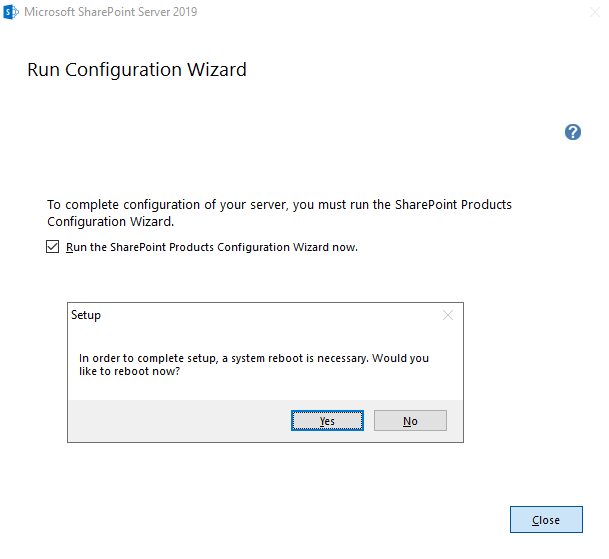Click the Microsoft SharePoint Server 2019 window title
609x559 pixels.
pyautogui.click(x=110, y=12)
